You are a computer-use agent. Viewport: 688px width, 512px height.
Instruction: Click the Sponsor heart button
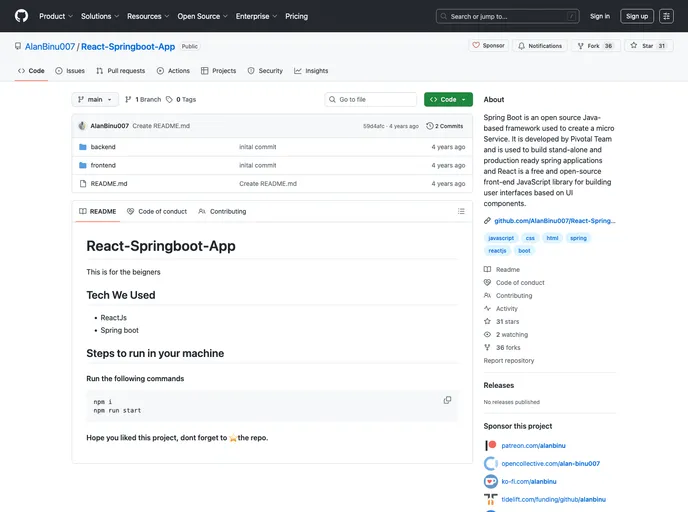pyautogui.click(x=488, y=46)
